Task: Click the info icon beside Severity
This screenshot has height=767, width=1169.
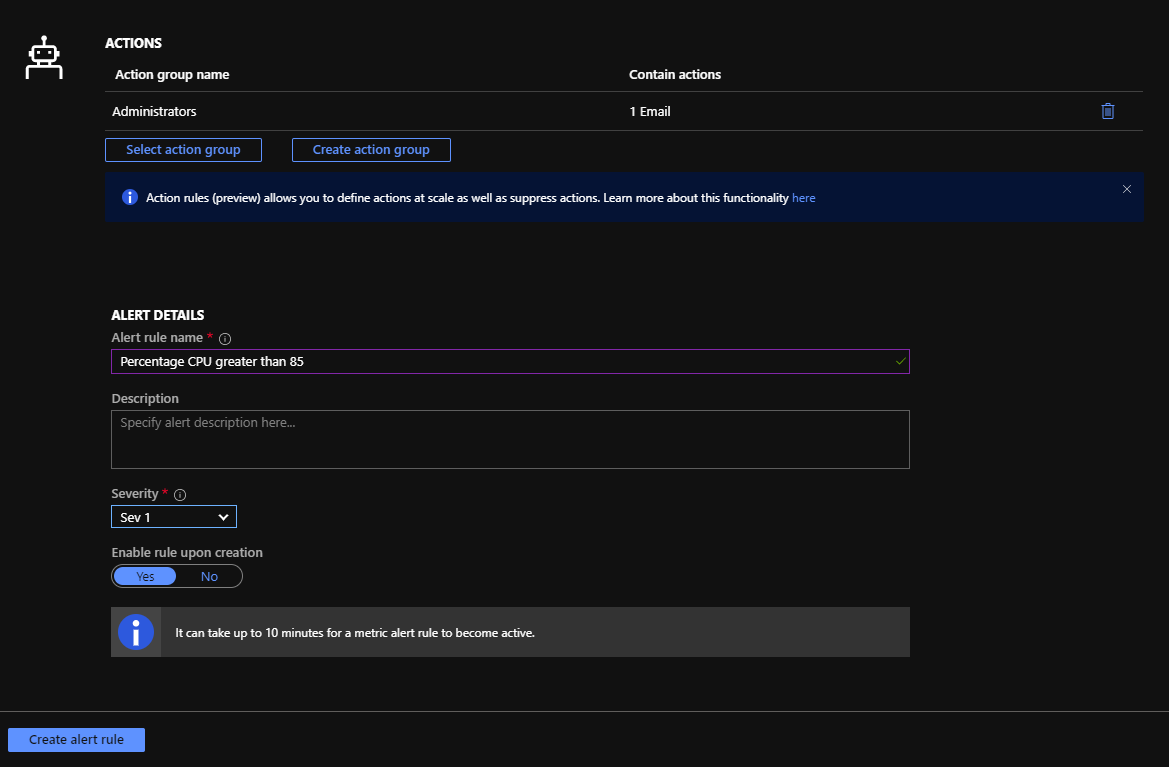Action: 179,494
